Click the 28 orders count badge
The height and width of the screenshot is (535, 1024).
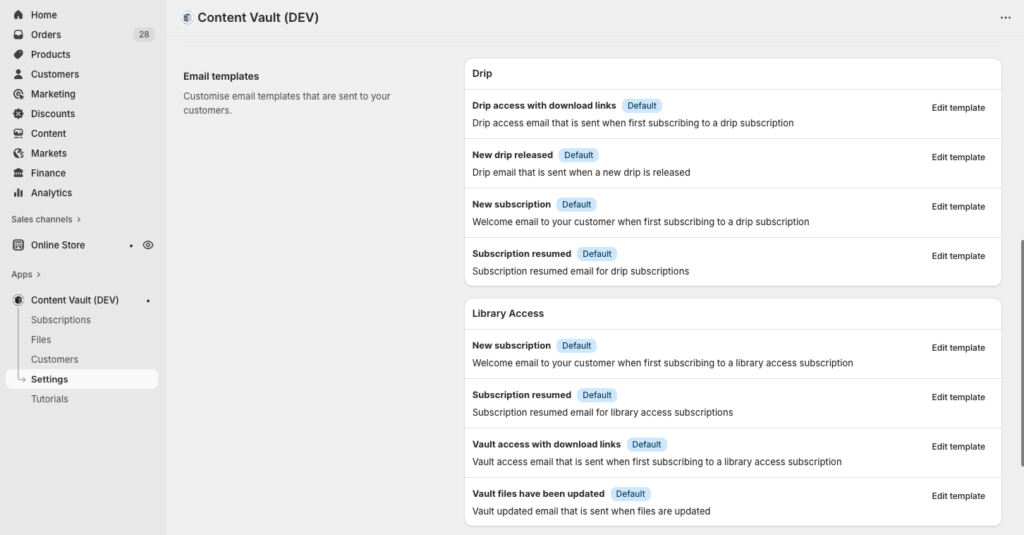(x=144, y=35)
